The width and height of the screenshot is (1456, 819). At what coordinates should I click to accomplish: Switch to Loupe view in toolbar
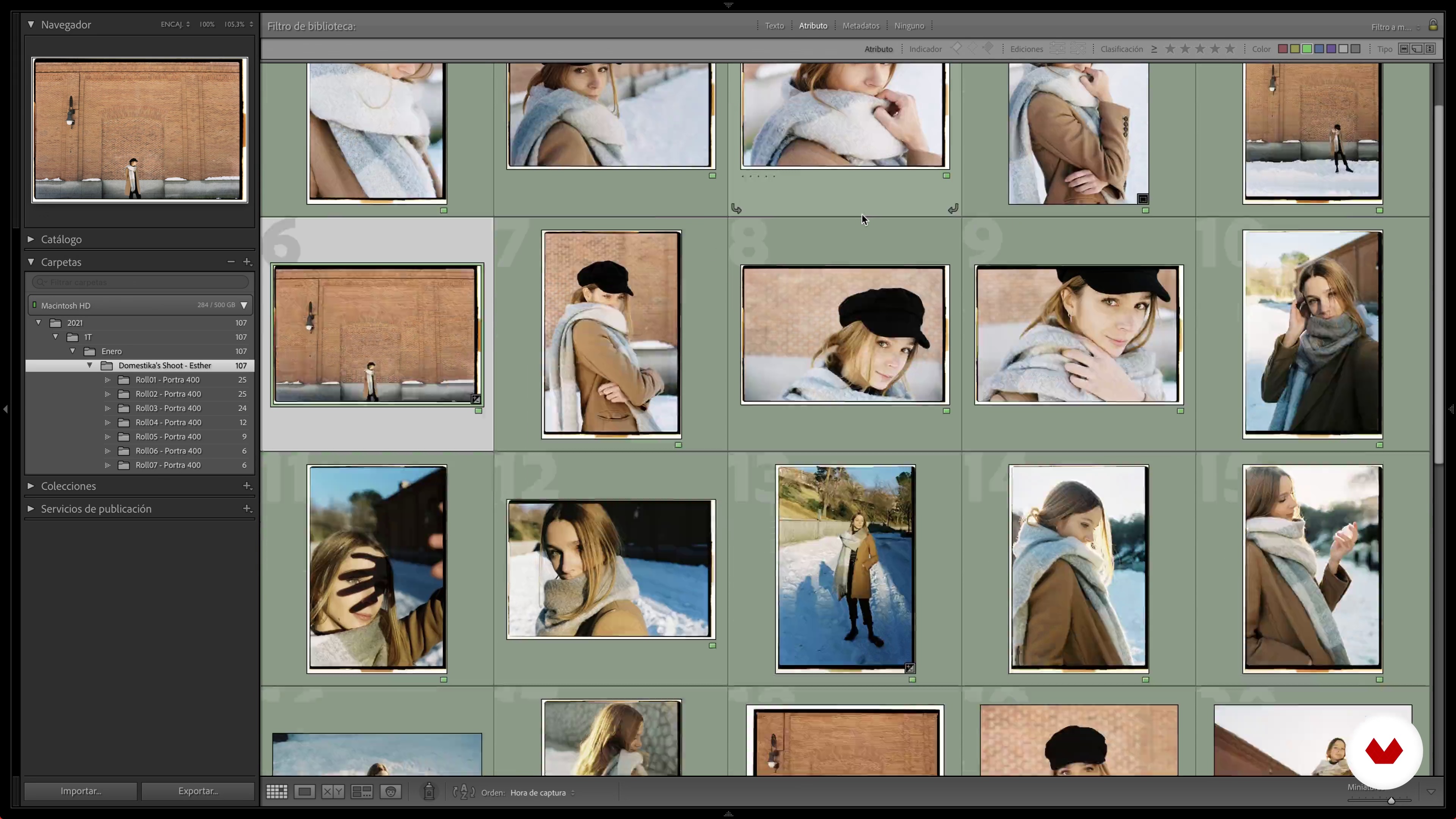[x=304, y=792]
